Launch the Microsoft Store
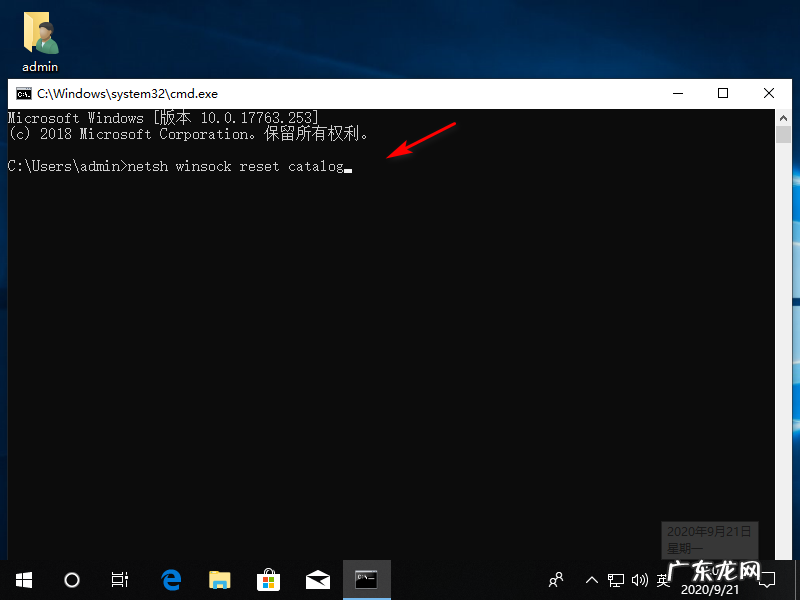 pos(268,580)
